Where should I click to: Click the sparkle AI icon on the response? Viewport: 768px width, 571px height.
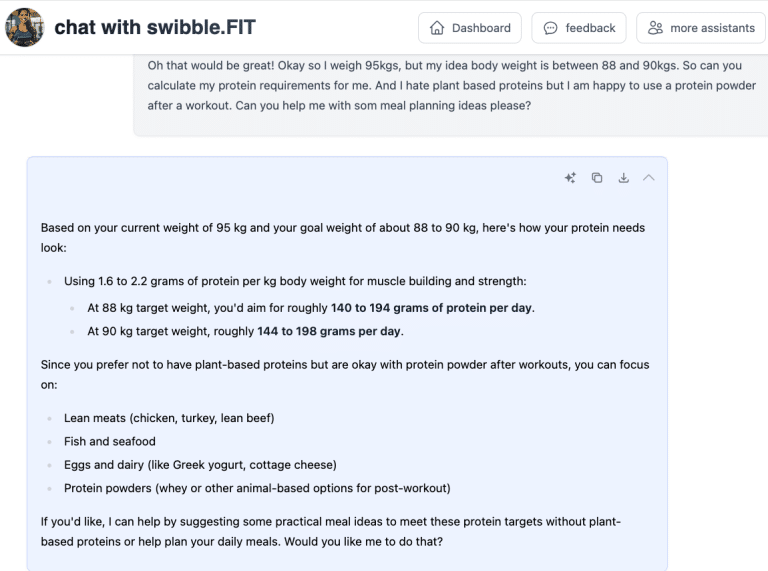pyautogui.click(x=570, y=178)
